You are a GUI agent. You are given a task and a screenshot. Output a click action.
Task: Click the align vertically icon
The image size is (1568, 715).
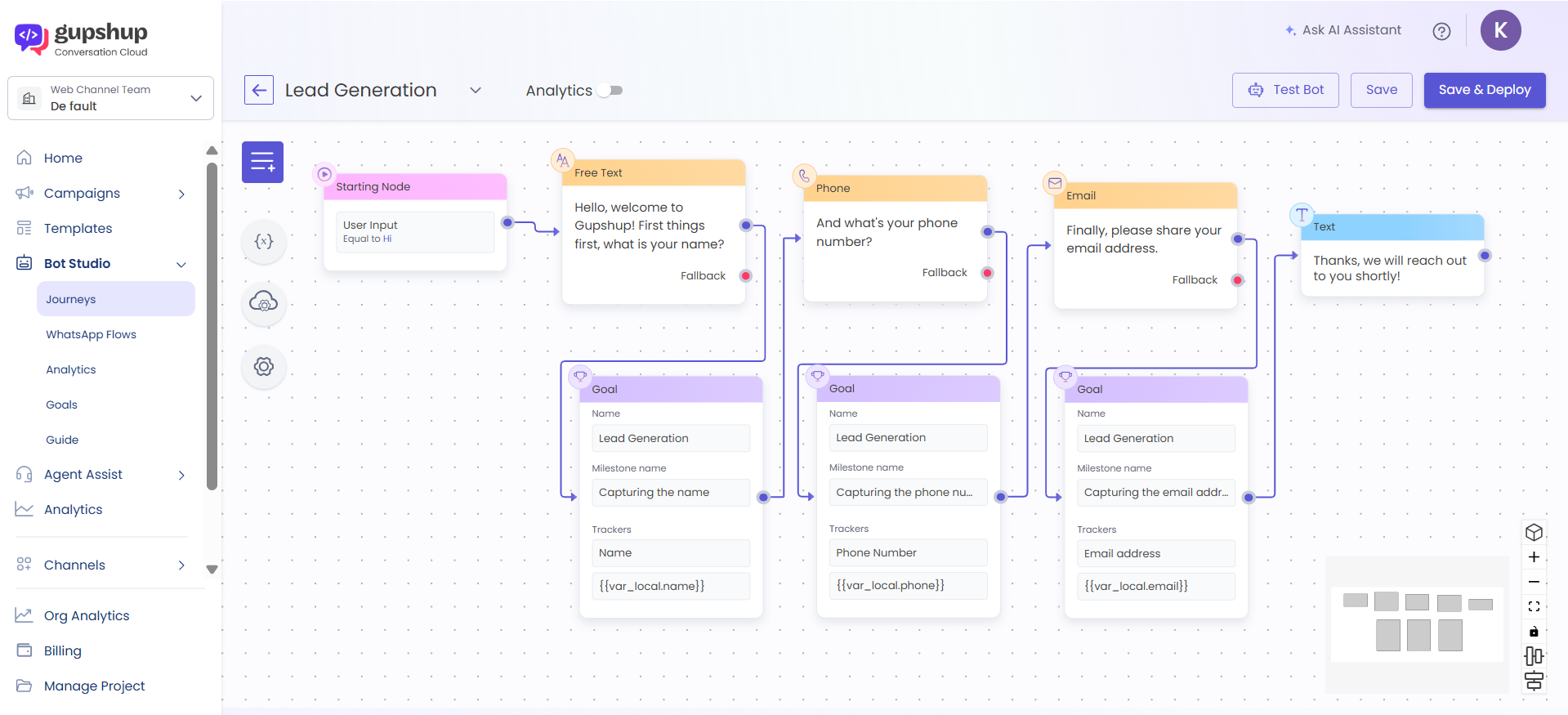1534,680
